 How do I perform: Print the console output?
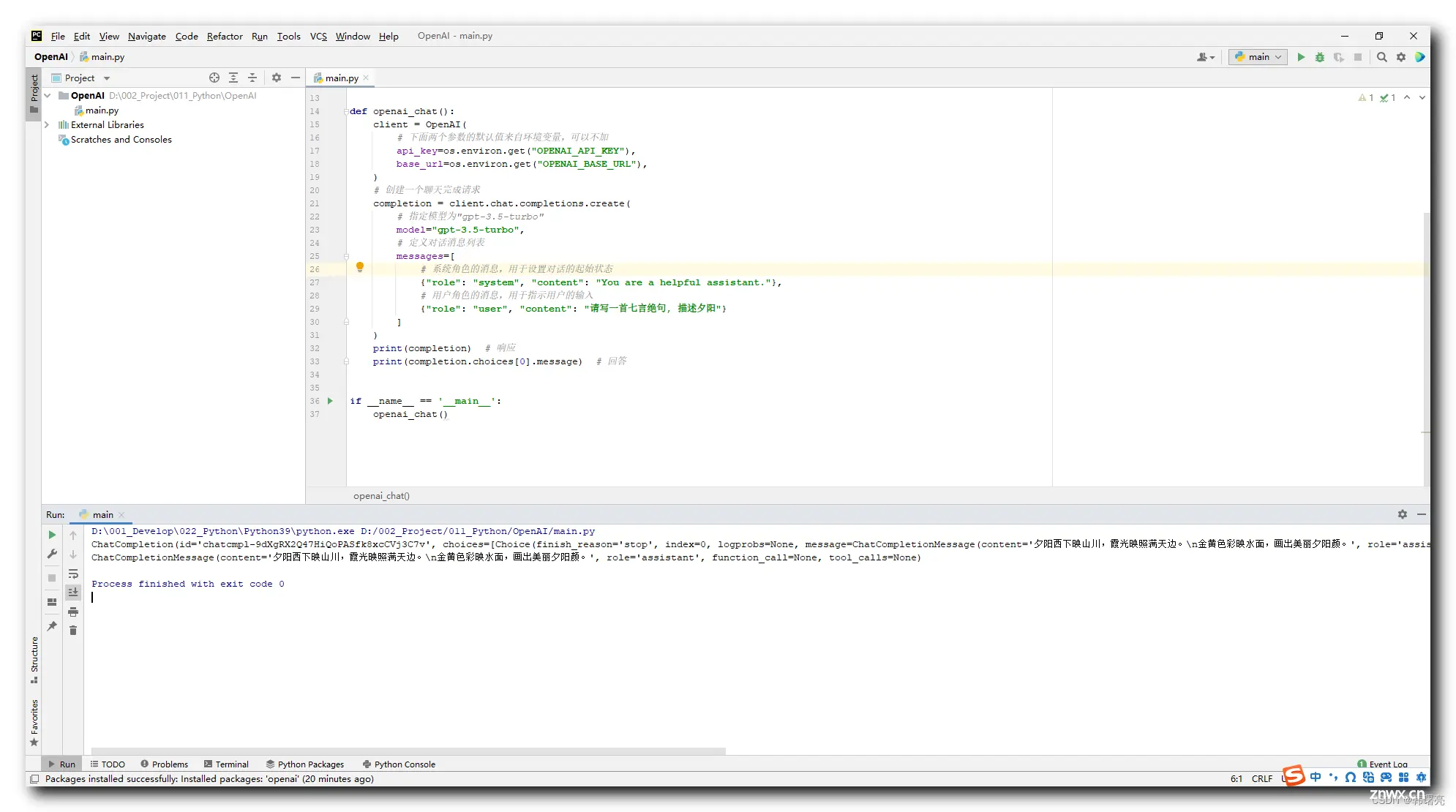[73, 612]
